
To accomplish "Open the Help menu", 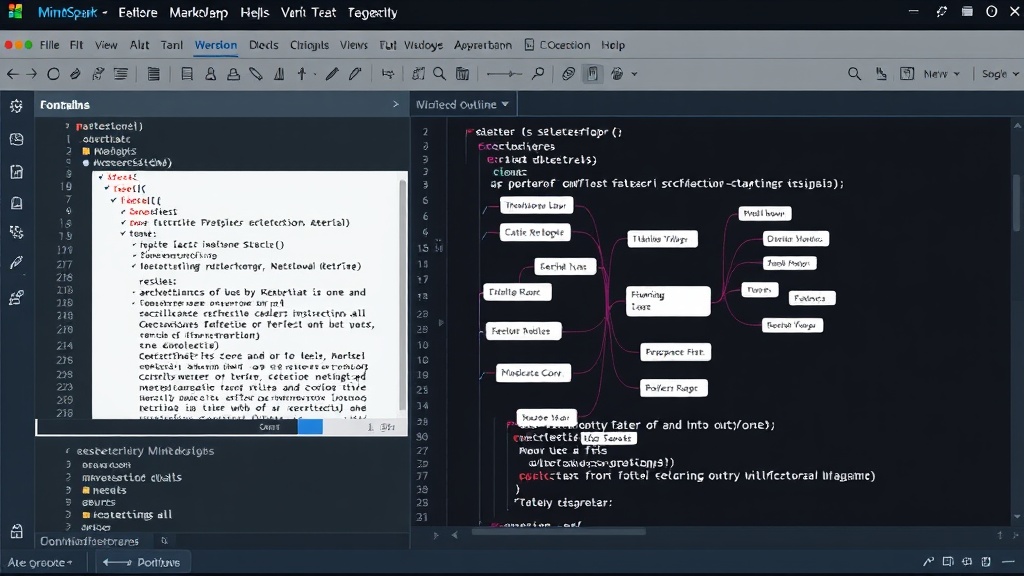I will (613, 45).
